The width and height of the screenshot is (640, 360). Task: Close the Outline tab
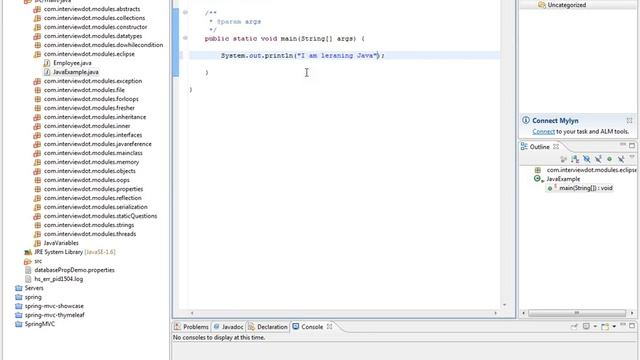point(556,147)
